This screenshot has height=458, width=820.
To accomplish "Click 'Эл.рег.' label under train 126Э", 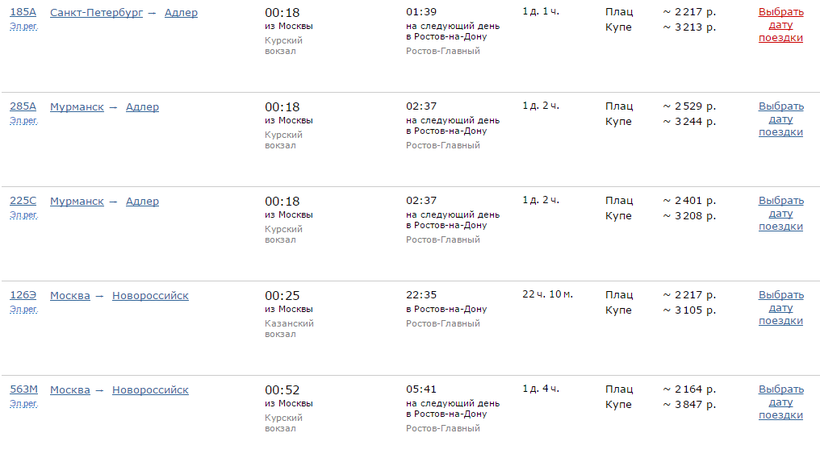I will [23, 309].
